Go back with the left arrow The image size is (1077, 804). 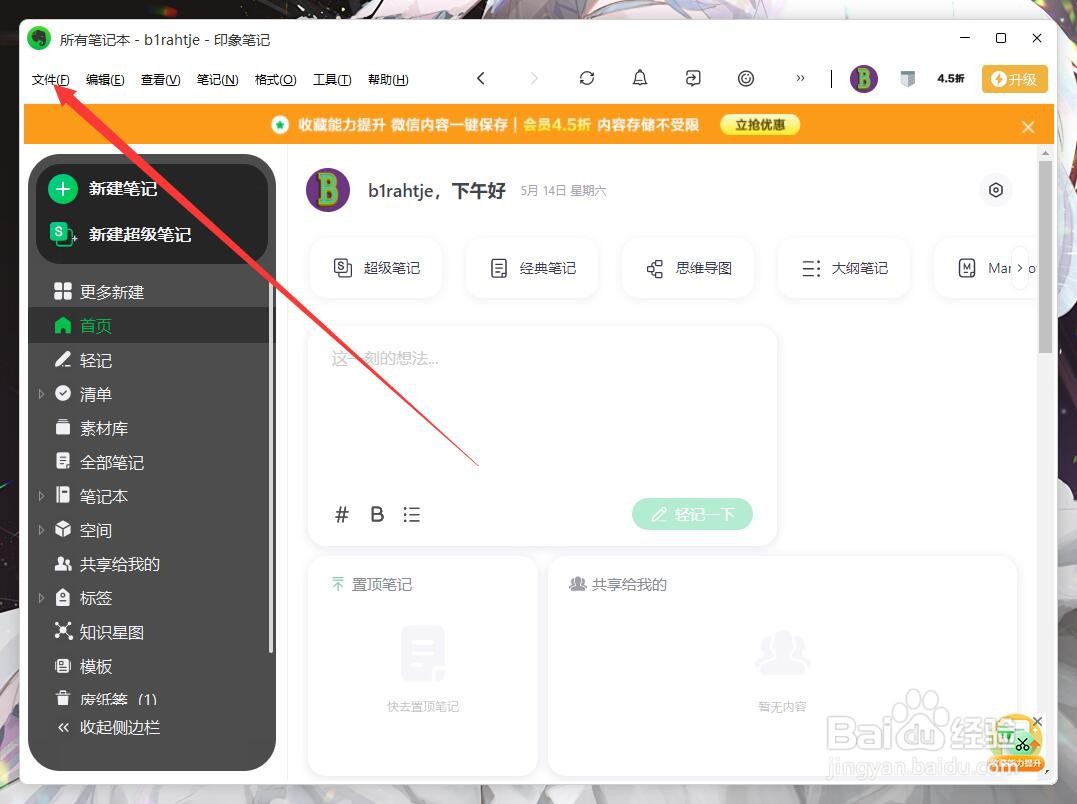tap(481, 78)
